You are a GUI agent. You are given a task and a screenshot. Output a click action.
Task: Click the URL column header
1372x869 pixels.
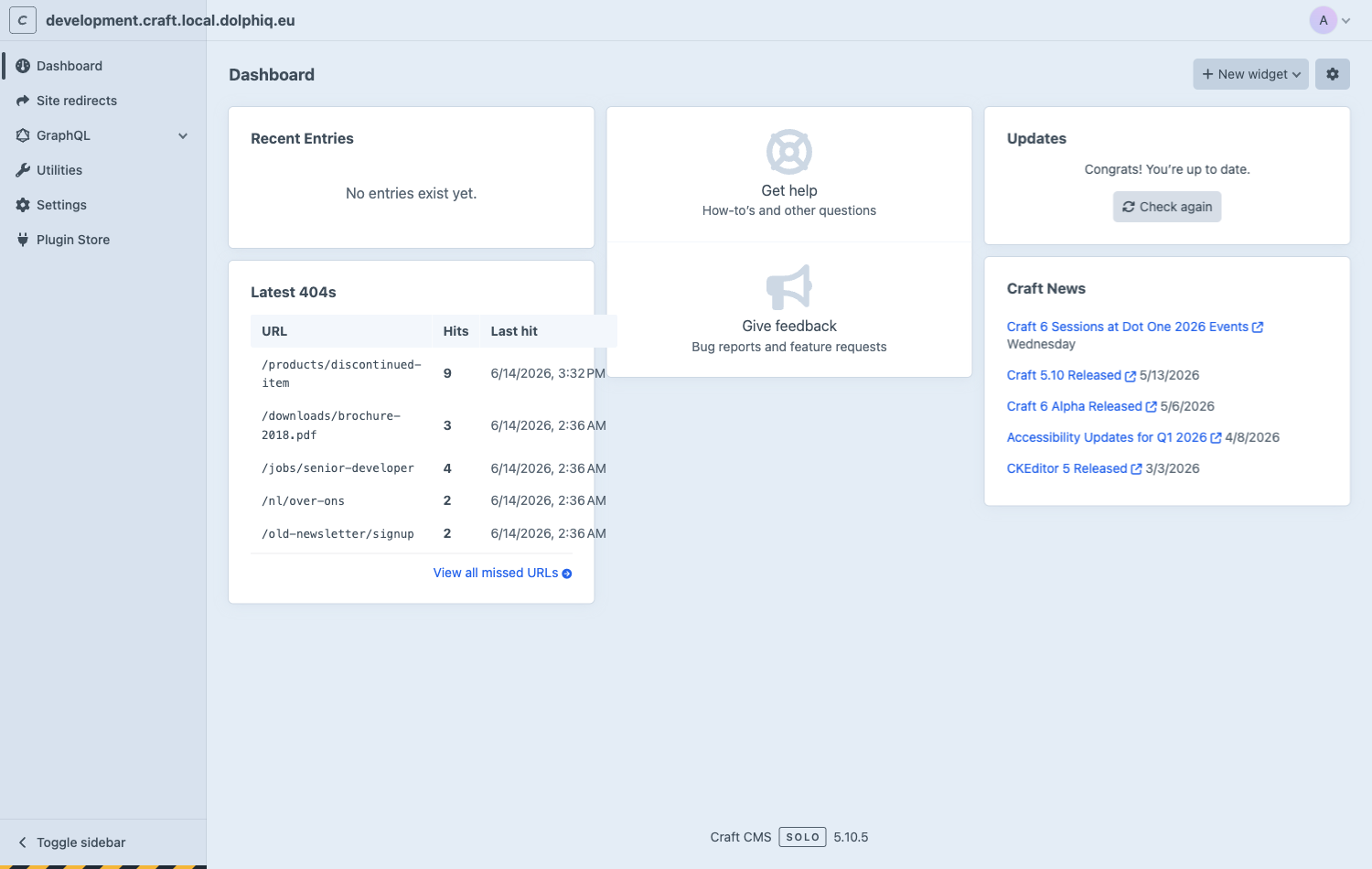point(341,331)
